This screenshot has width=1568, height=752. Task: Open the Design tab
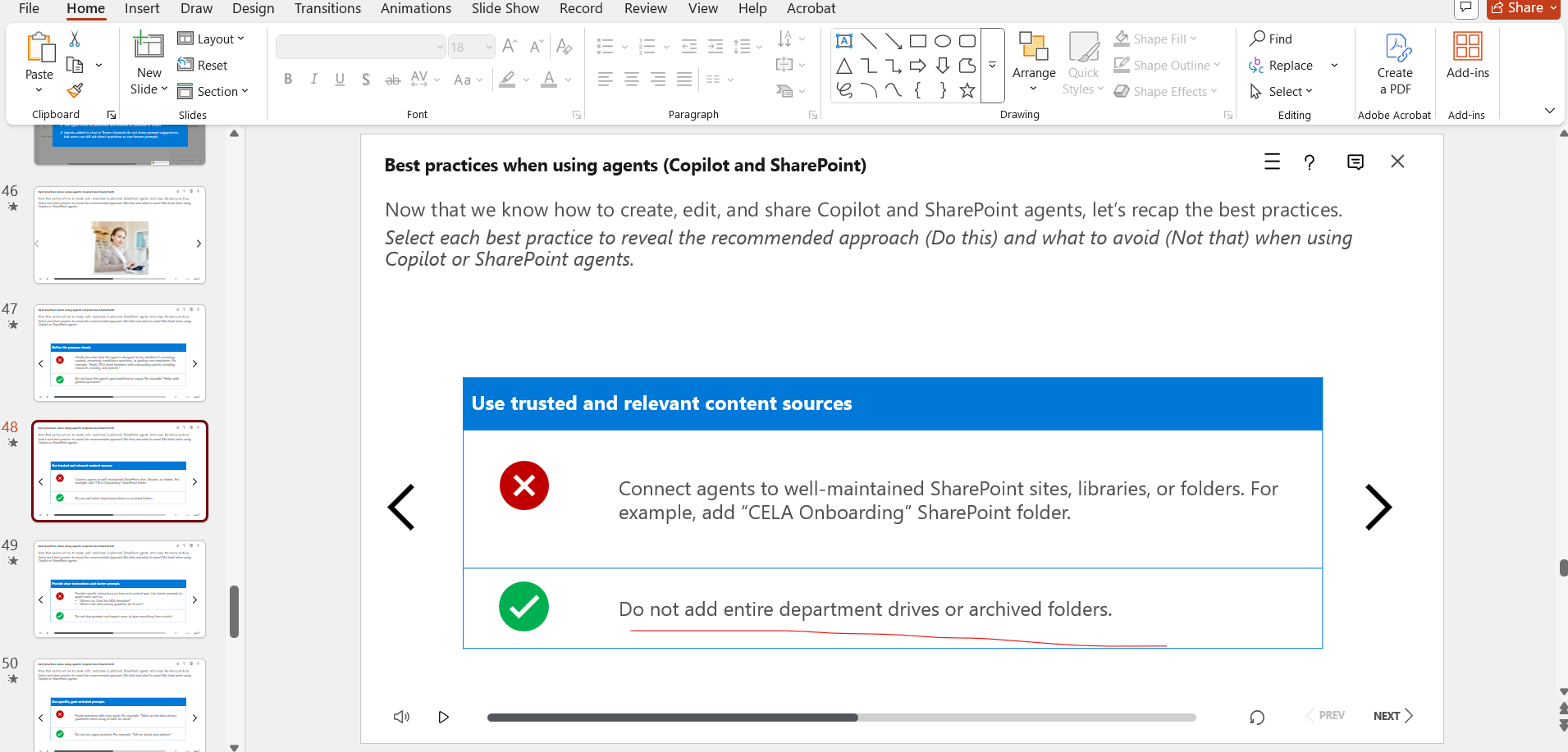coord(253,8)
